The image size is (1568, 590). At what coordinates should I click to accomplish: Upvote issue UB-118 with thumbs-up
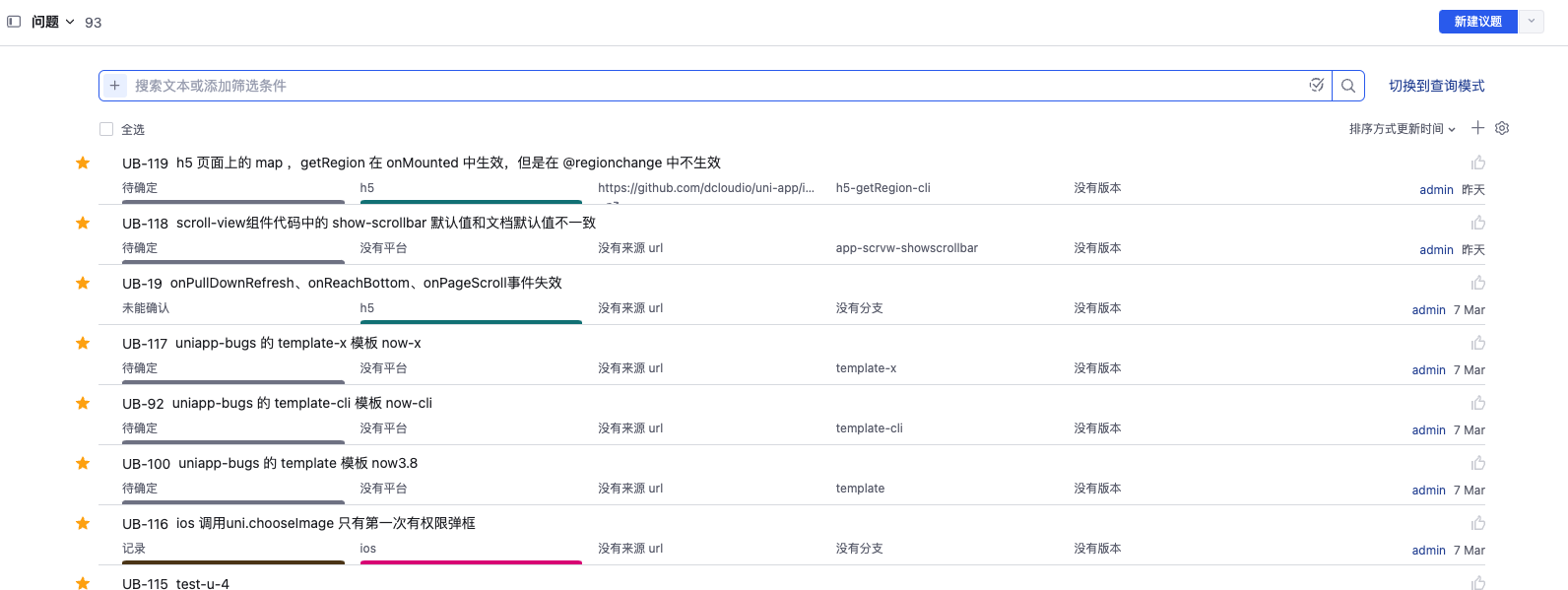(x=1478, y=223)
